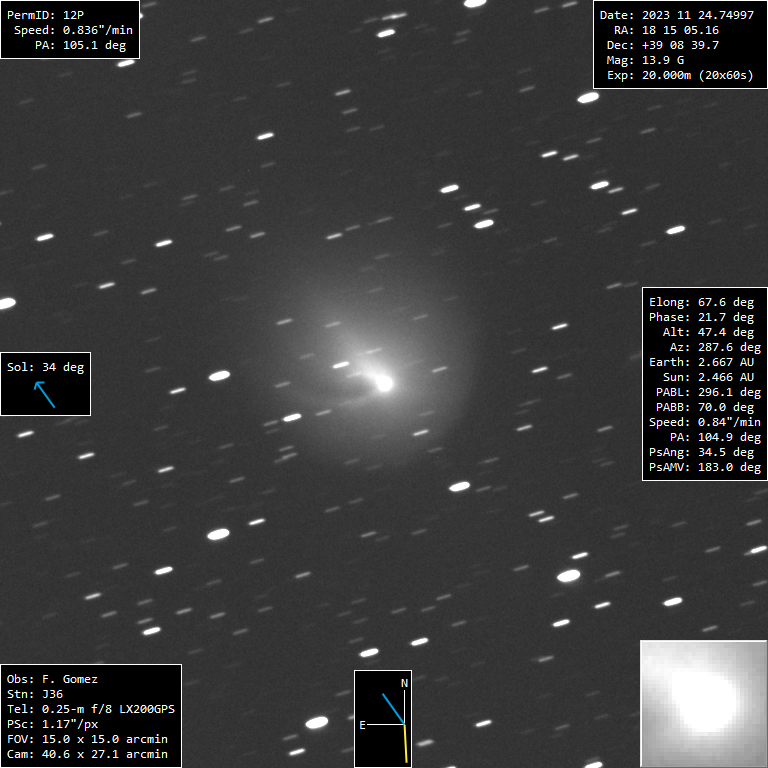Click the 'Exp: 20.000m (20x60s)' line
This screenshot has width=768, height=768.
(680, 75)
